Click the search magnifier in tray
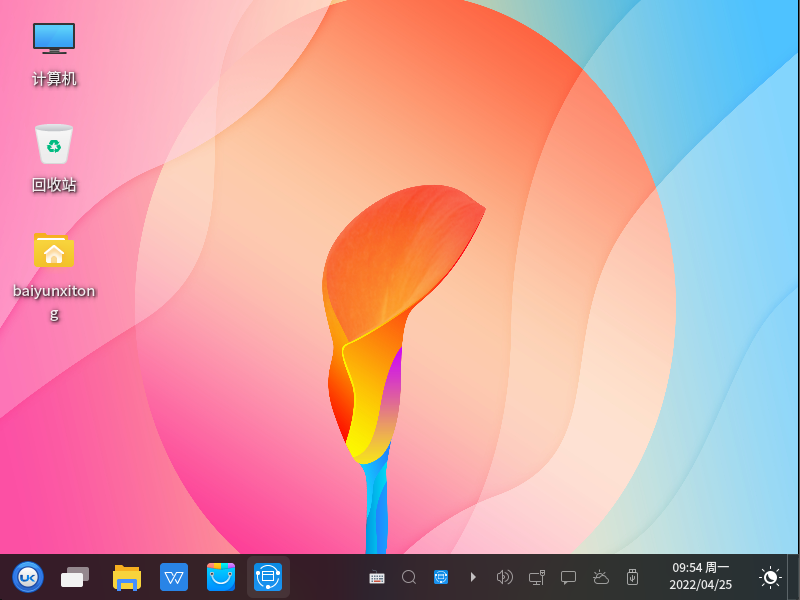800x600 pixels. tap(409, 577)
